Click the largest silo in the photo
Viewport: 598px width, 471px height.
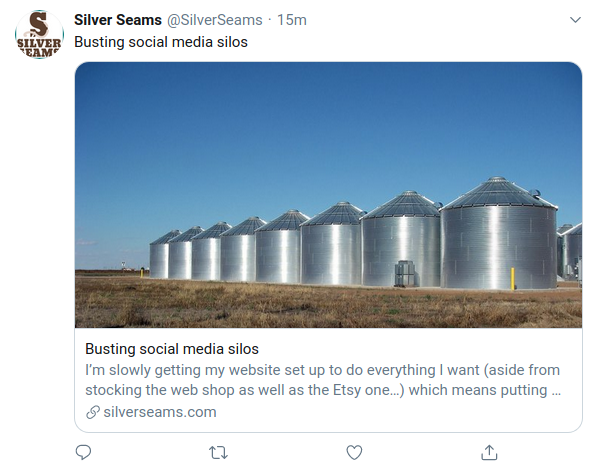click(x=498, y=233)
